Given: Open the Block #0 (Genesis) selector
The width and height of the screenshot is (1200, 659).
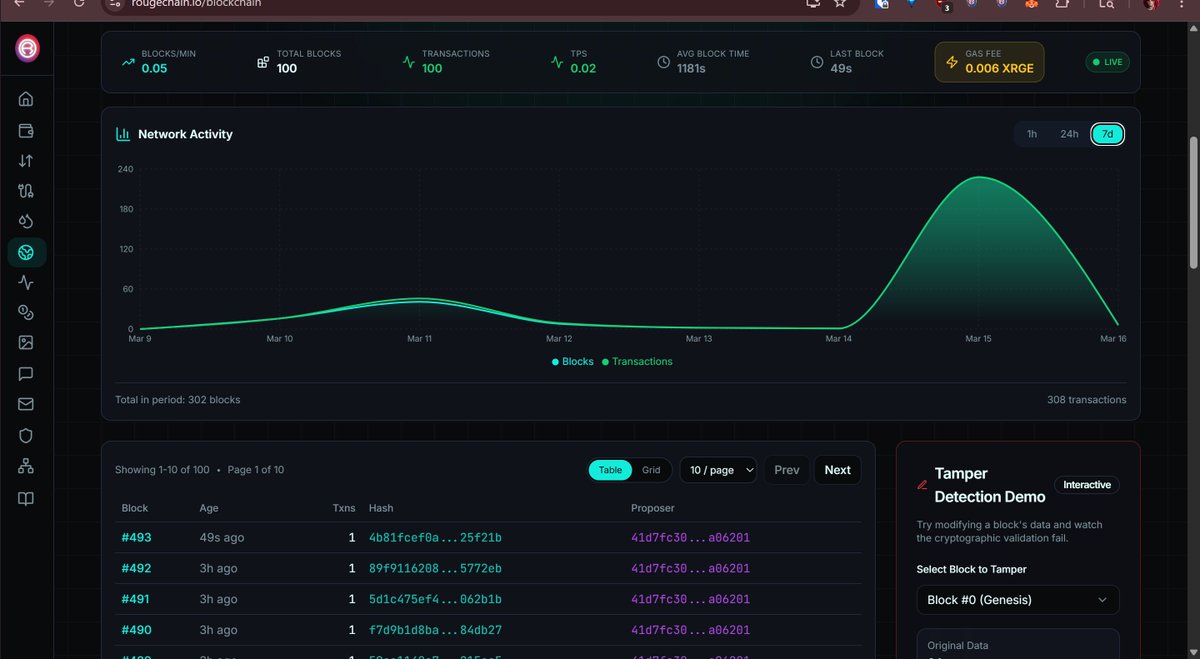Looking at the screenshot, I should 1017,600.
